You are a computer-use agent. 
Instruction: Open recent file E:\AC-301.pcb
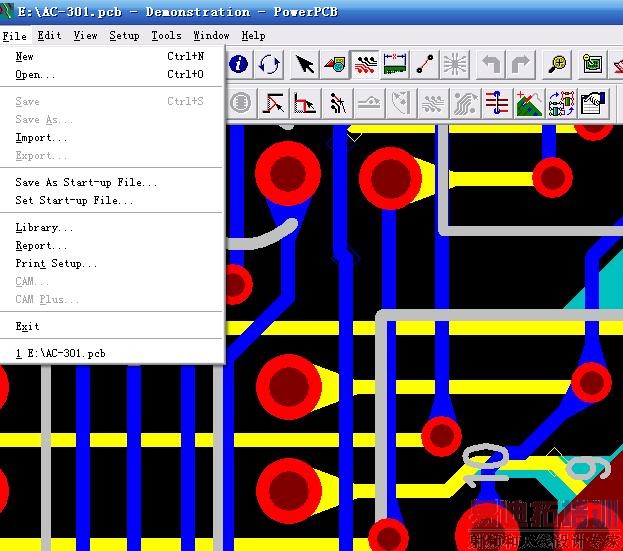tap(60, 353)
